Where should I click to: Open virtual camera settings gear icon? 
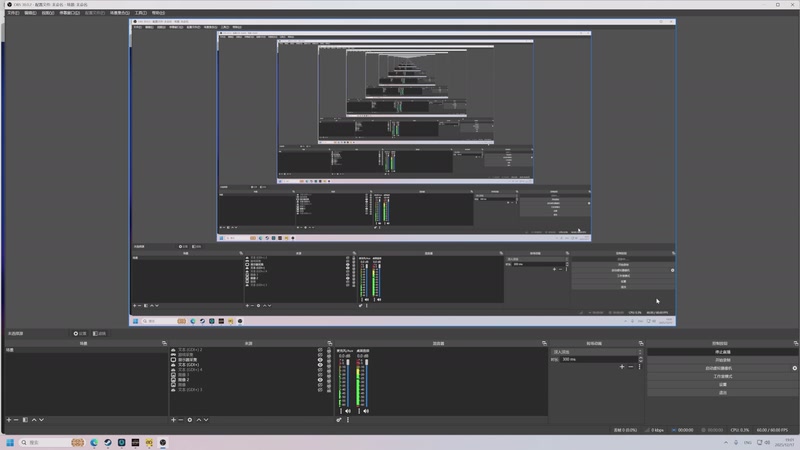(794, 368)
